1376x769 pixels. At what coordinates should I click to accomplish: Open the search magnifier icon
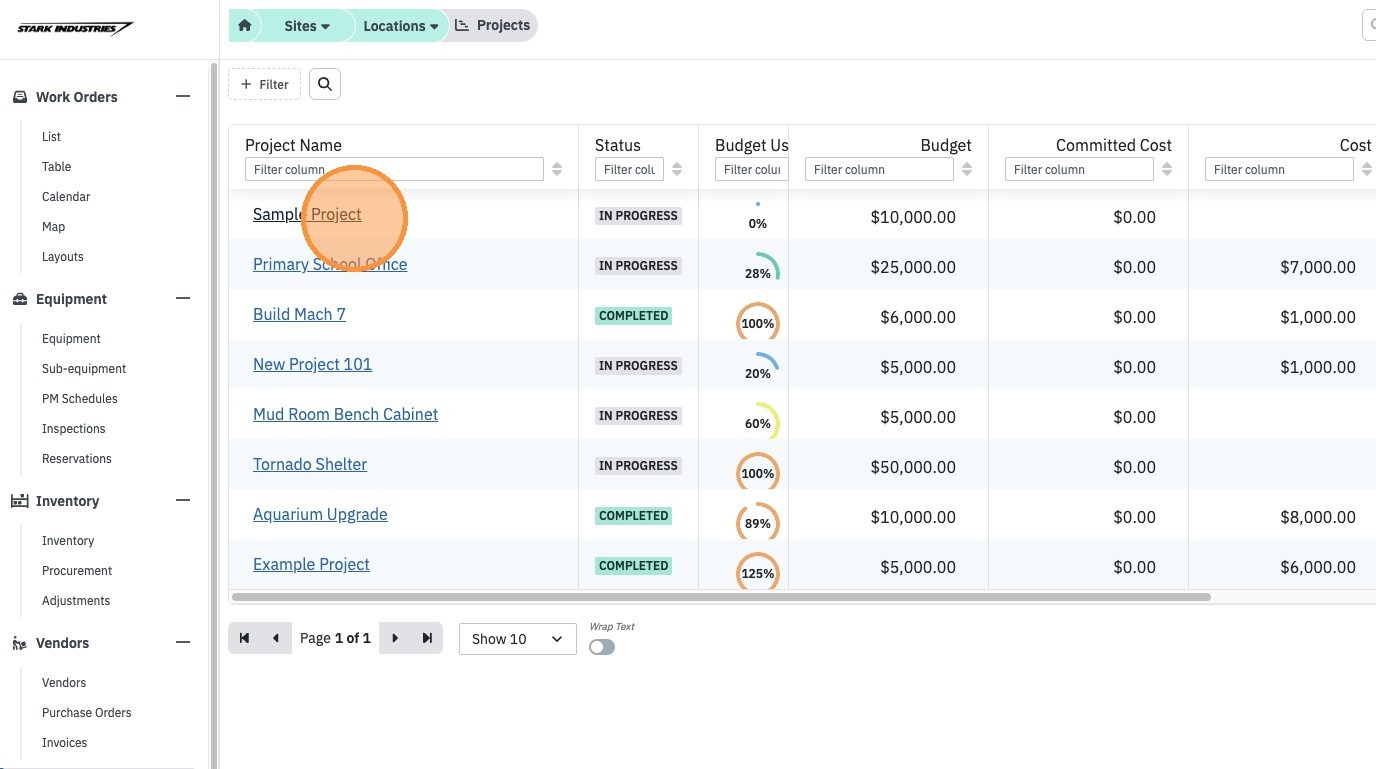(325, 85)
